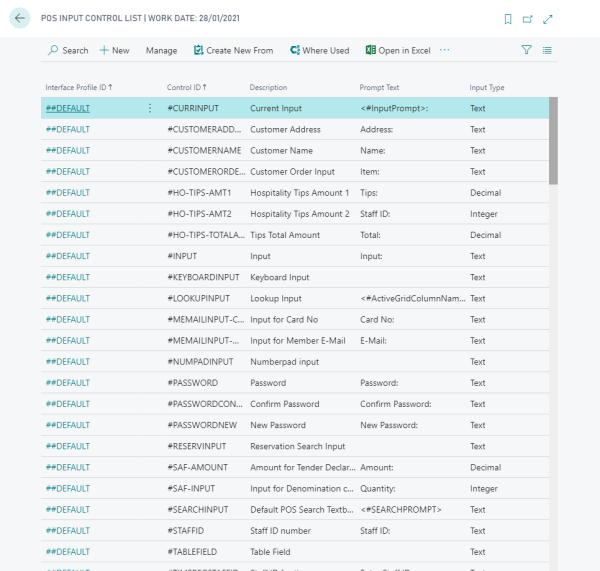Open page in new window icon

(528, 19)
